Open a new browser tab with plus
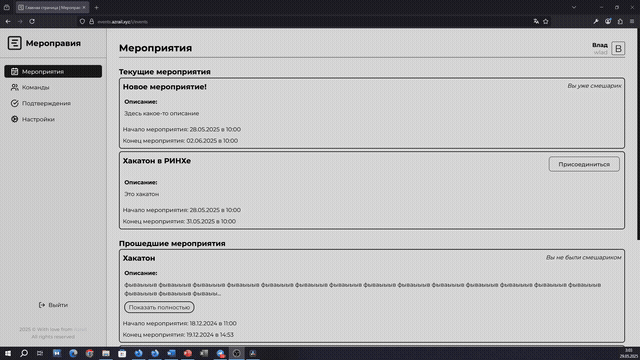Screen dimensions: 640x360 point(96,7)
